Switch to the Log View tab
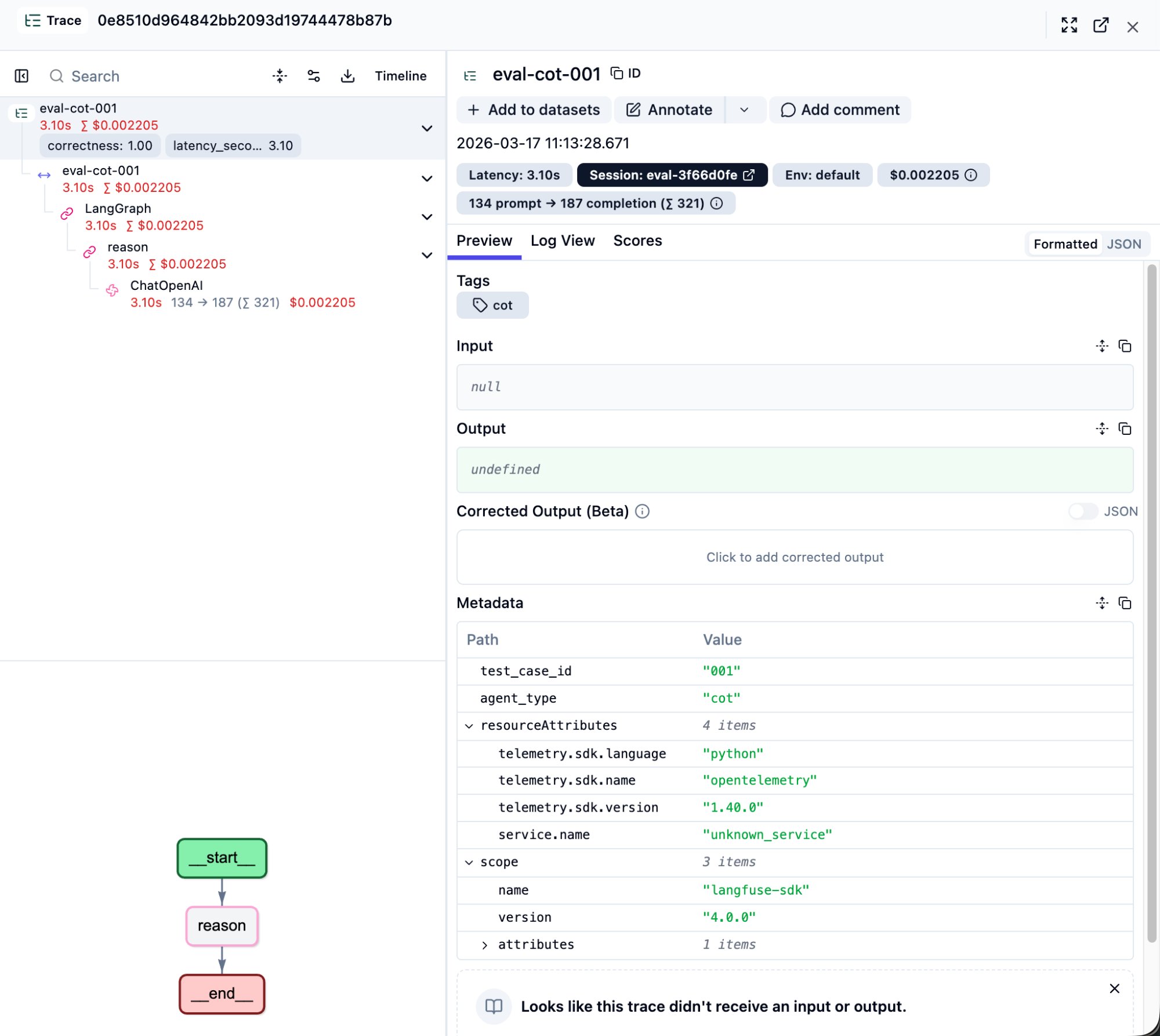1160x1036 pixels. [x=562, y=241]
